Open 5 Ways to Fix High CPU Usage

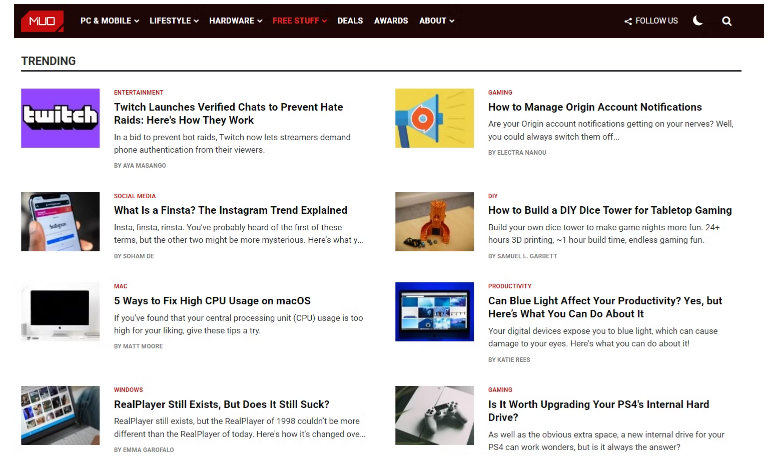212,301
